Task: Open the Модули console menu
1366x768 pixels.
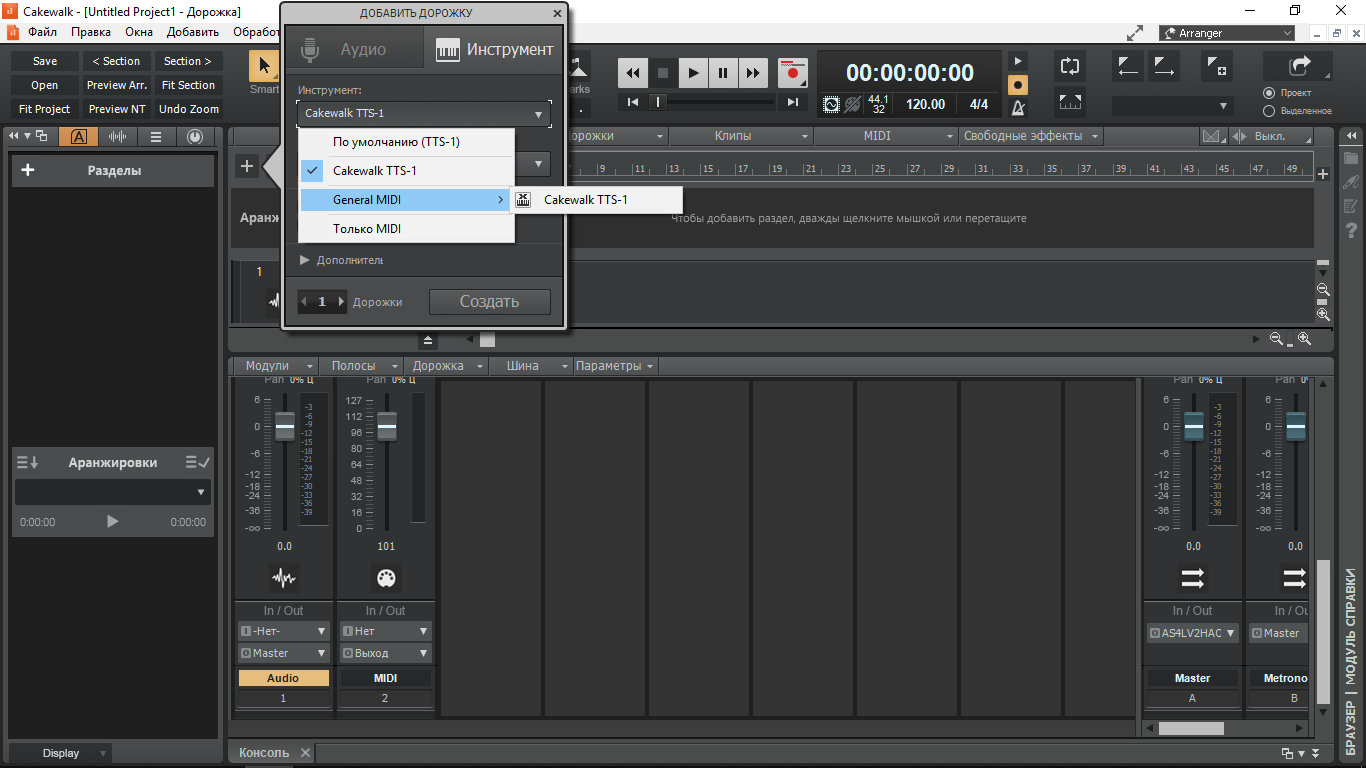Action: [x=276, y=366]
